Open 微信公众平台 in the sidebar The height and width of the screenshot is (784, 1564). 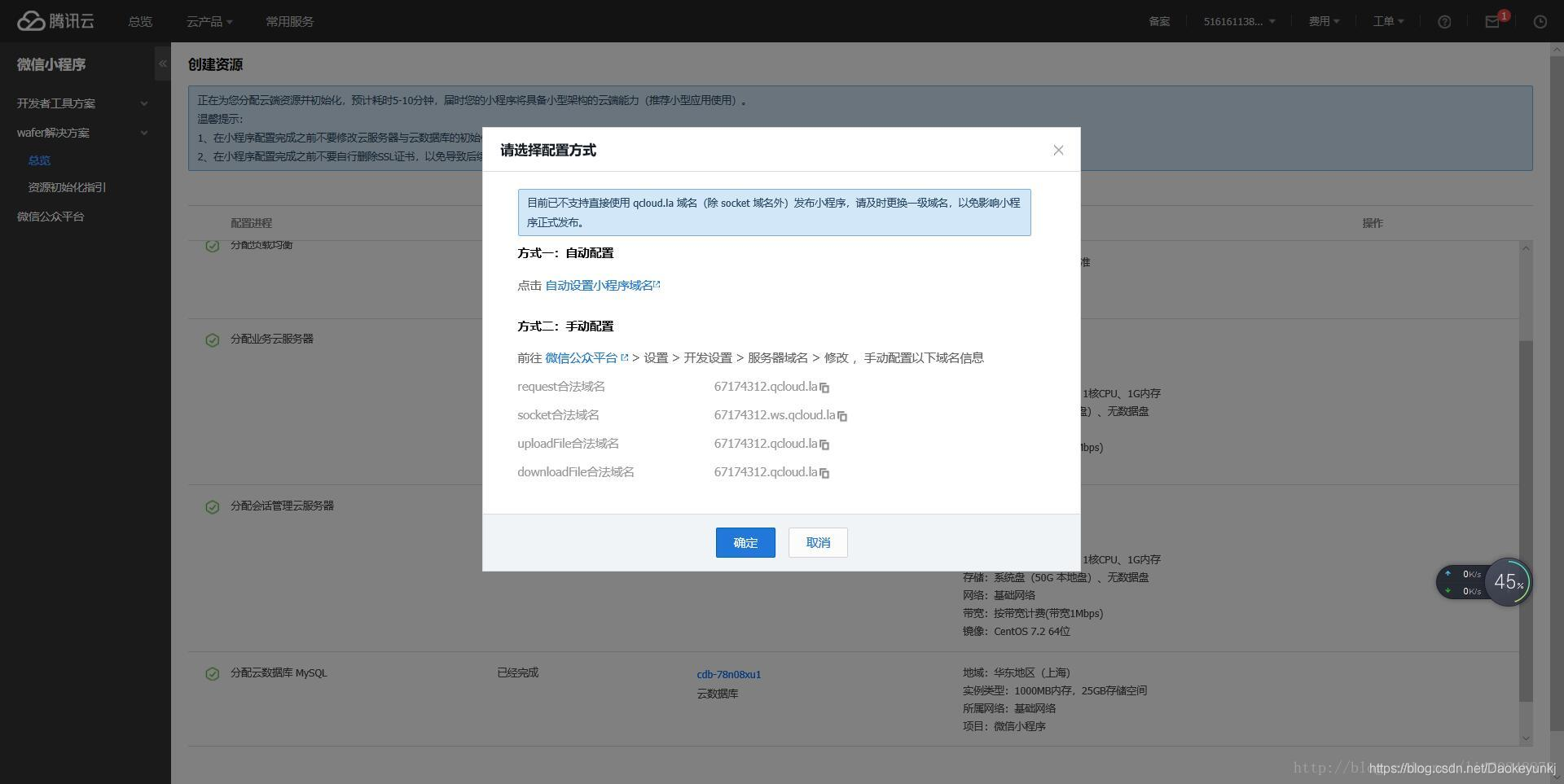[x=51, y=217]
